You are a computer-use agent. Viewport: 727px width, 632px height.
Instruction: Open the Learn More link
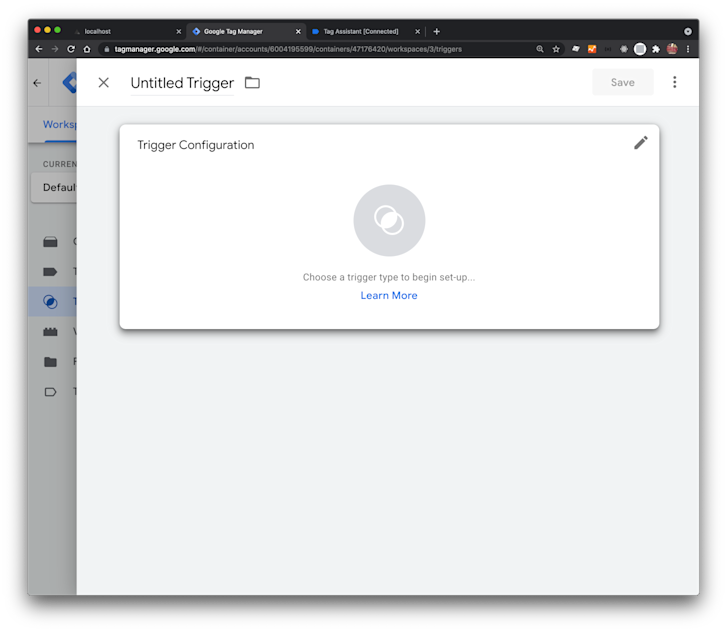coord(389,295)
